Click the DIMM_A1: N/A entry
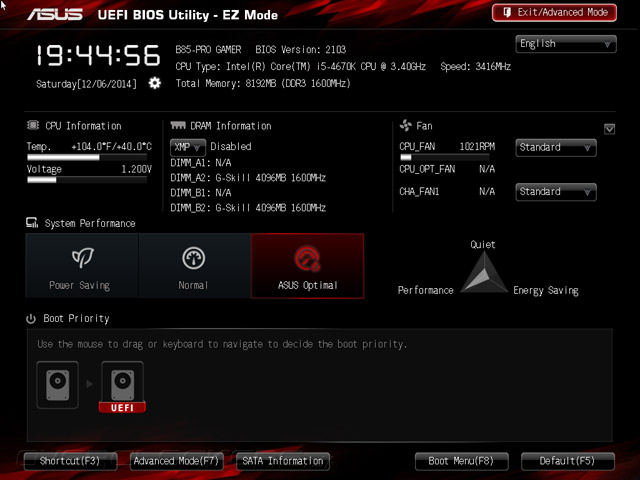 pos(201,163)
